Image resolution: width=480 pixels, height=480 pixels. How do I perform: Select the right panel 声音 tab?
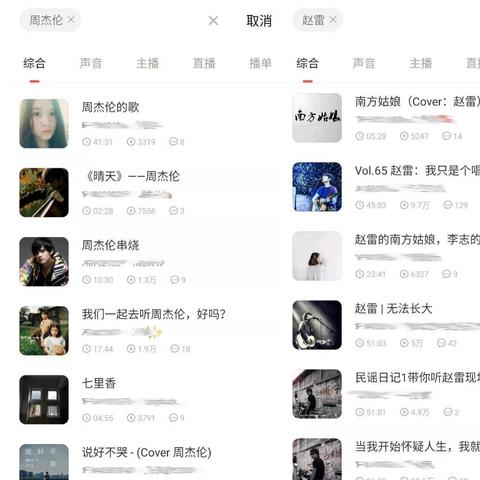pos(364,63)
